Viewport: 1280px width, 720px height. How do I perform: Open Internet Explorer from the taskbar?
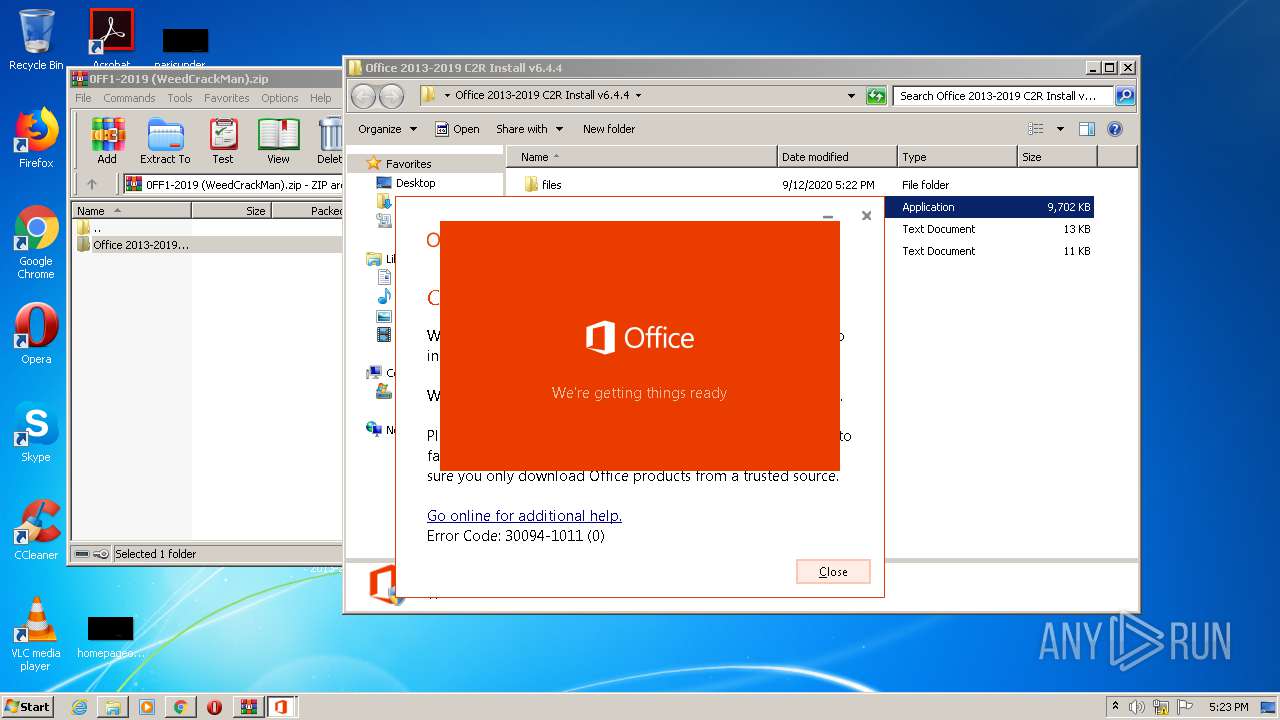click(79, 707)
